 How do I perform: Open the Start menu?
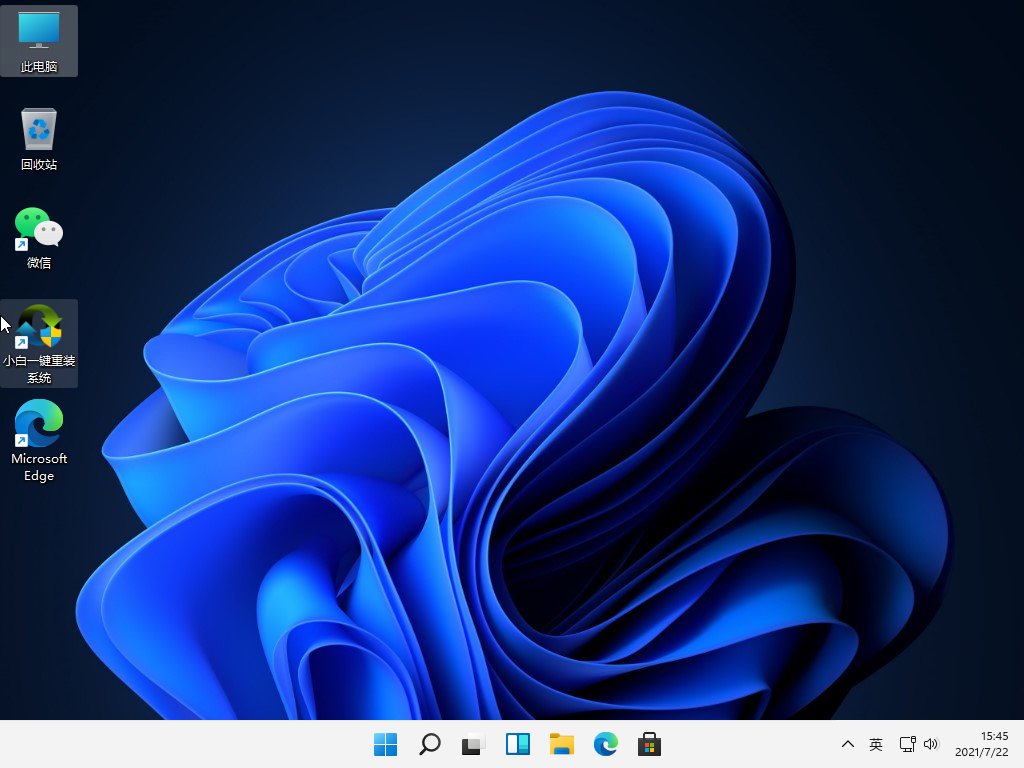(x=385, y=744)
